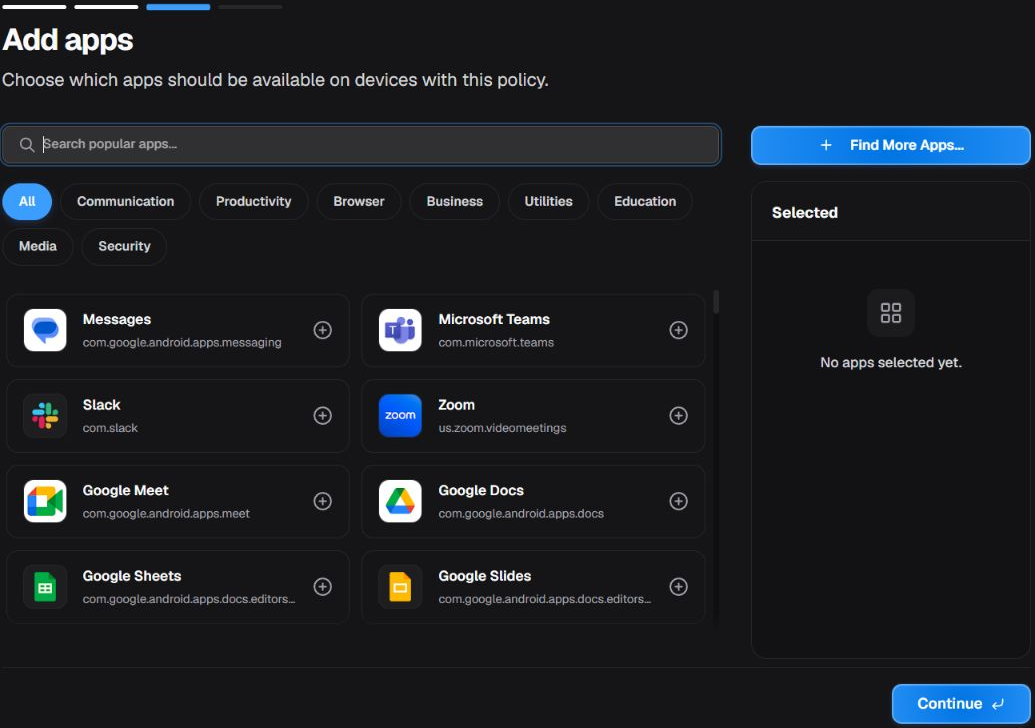Image resolution: width=1035 pixels, height=728 pixels.
Task: Click the Zoom app icon
Action: [400, 416]
